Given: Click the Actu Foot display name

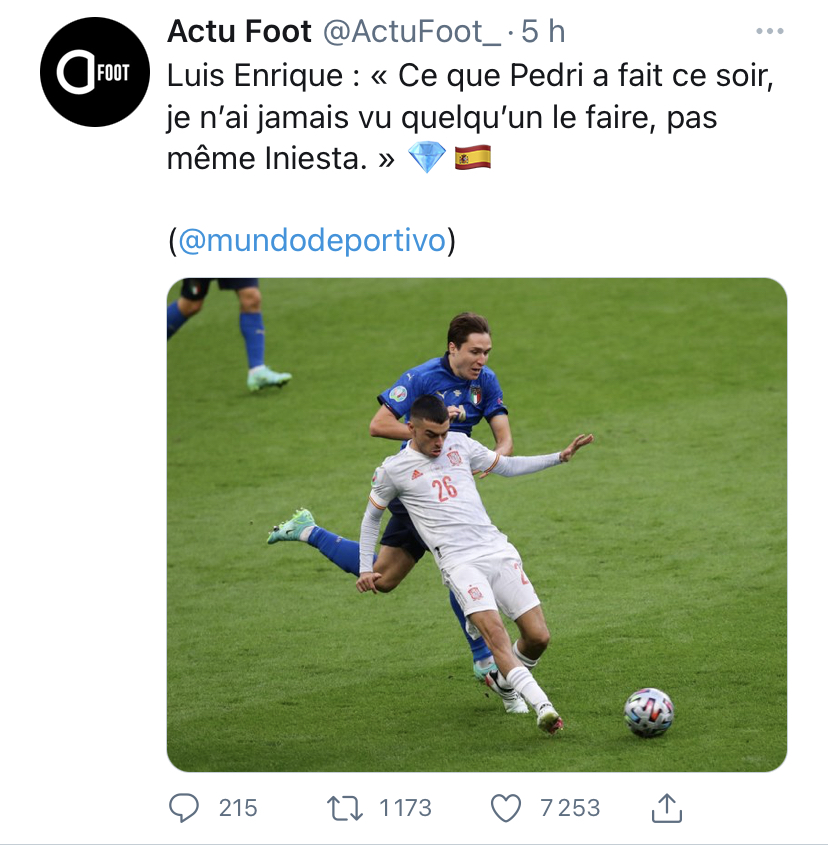Looking at the screenshot, I should 239,31.
